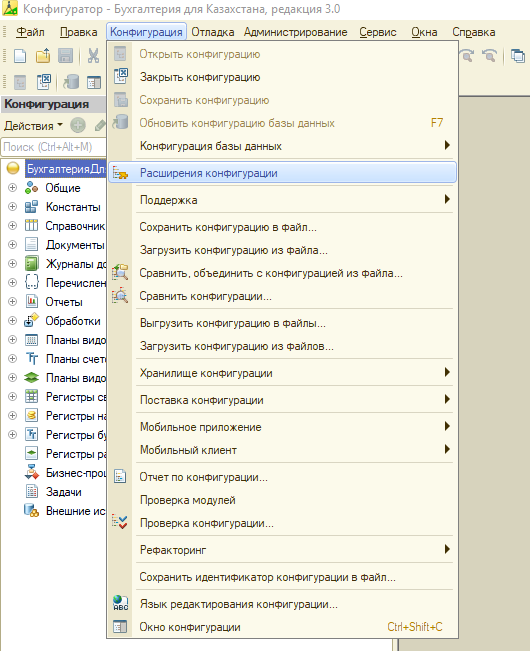Click the Константы tree node icon

32,207
